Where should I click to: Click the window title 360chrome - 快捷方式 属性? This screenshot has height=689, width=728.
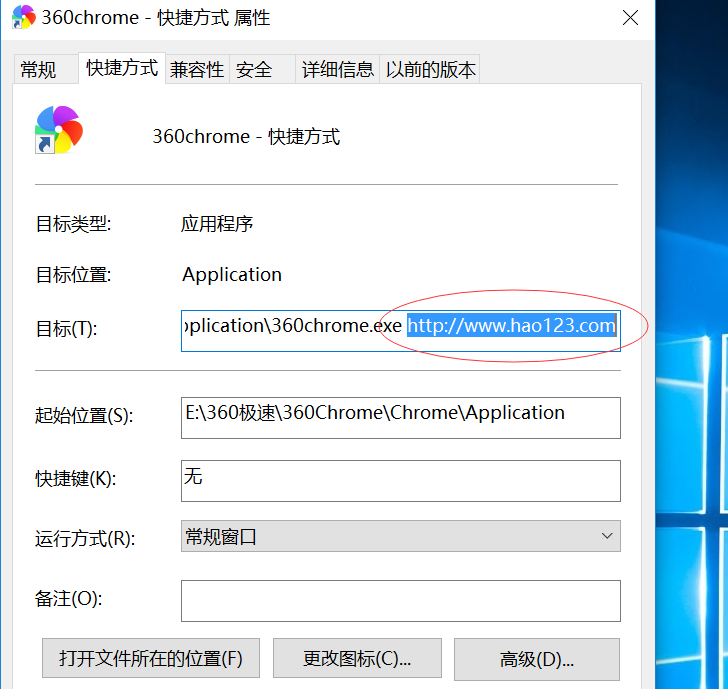click(x=156, y=18)
